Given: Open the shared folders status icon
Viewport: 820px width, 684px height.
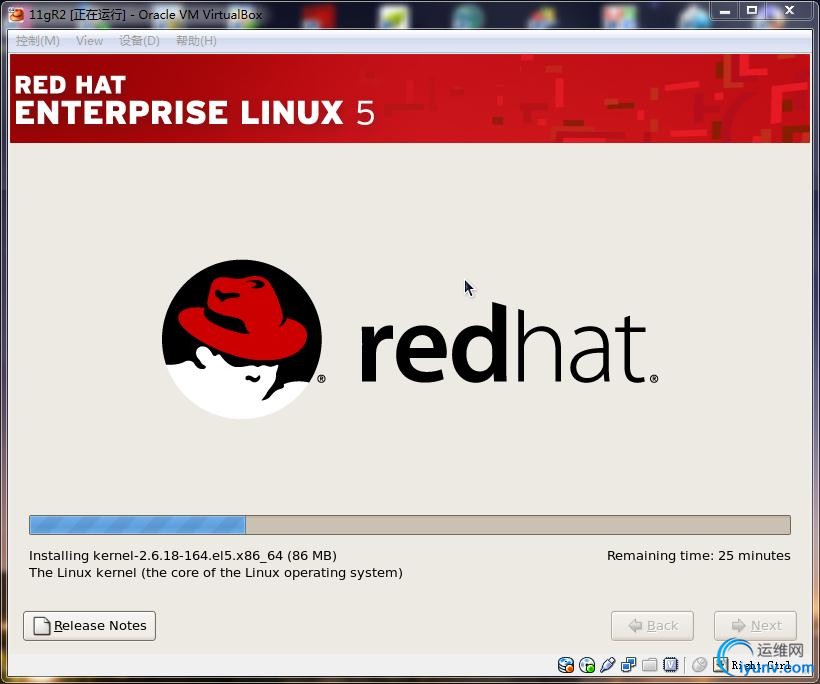Looking at the screenshot, I should click(650, 665).
